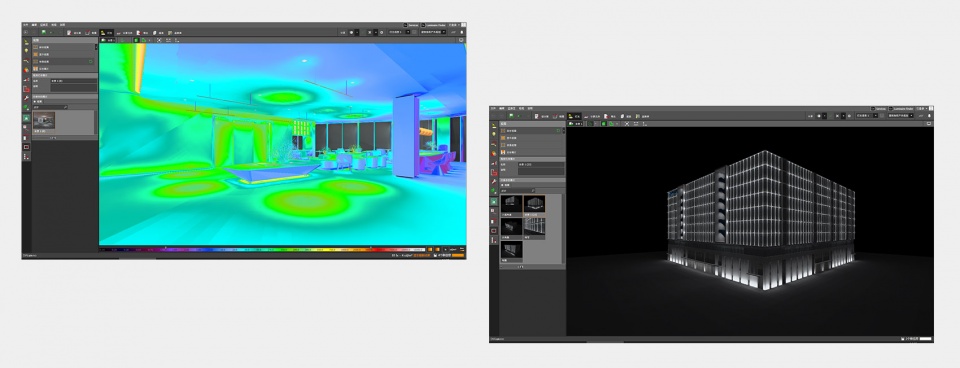This screenshot has width=960, height=368.
Task: Toggle green checkbox on third view row, false-color window
Action: coord(91,61)
